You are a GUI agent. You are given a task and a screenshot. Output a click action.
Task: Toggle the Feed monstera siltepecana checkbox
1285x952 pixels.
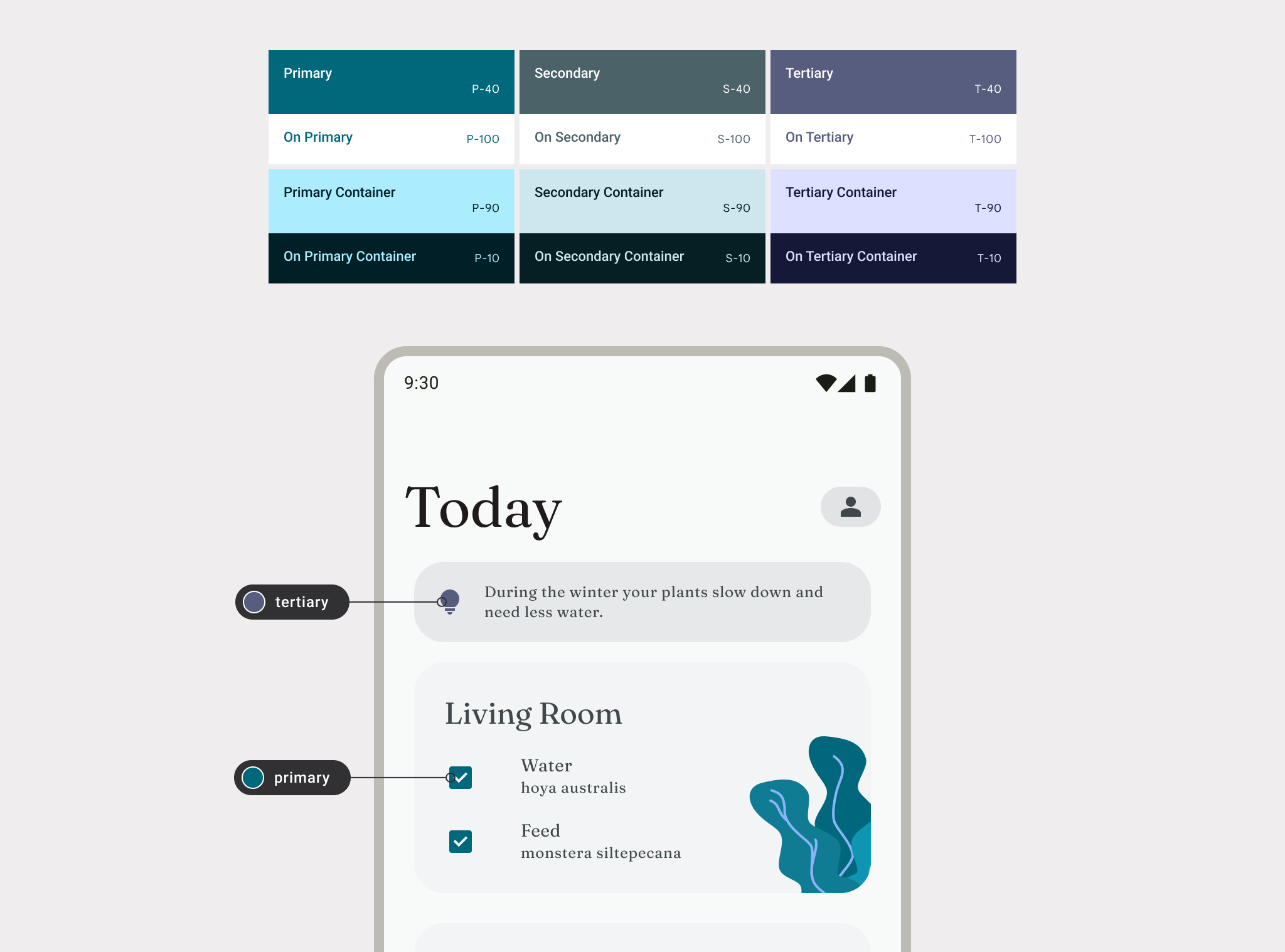tap(459, 841)
